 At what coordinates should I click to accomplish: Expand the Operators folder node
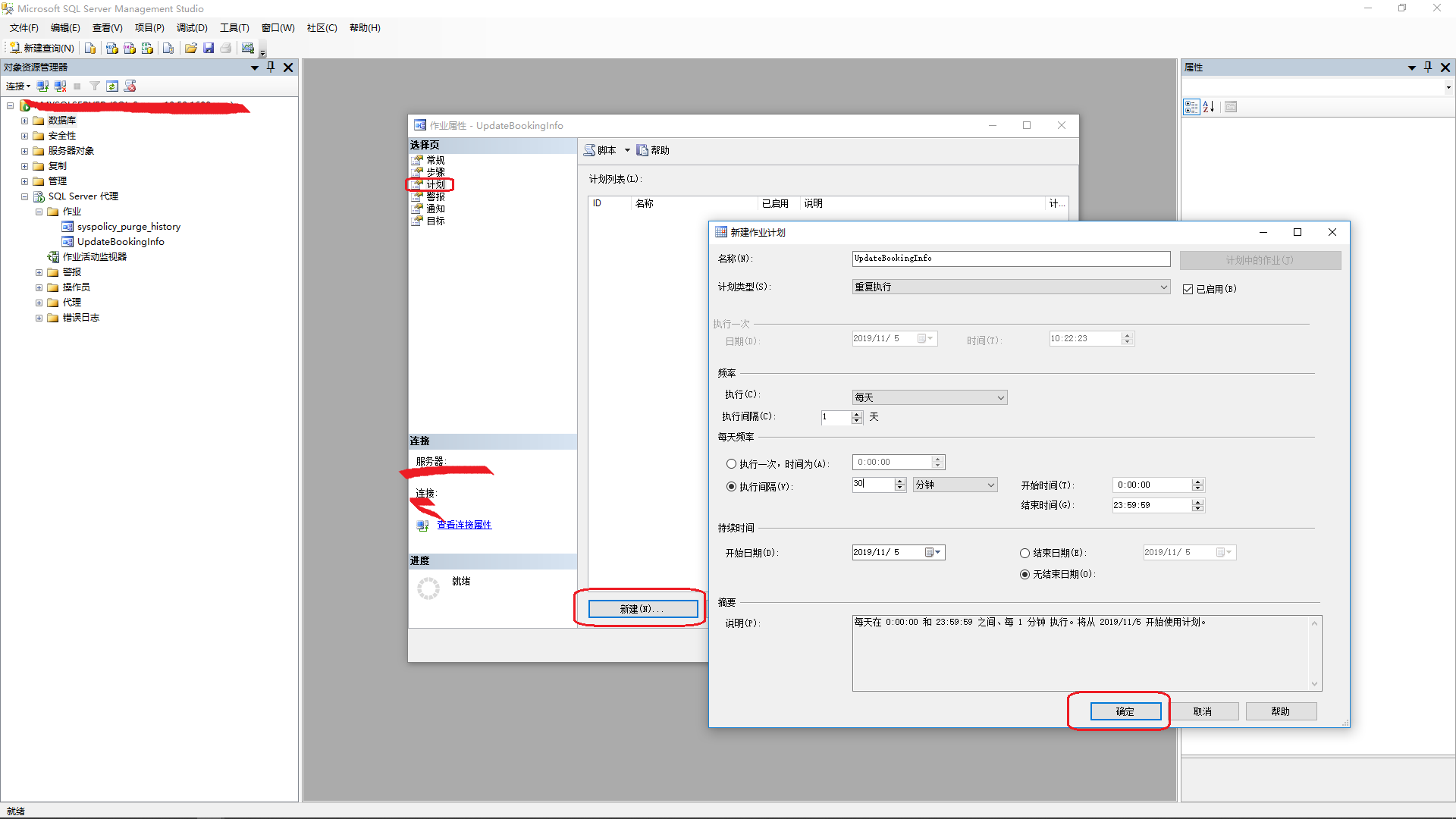pos(39,287)
